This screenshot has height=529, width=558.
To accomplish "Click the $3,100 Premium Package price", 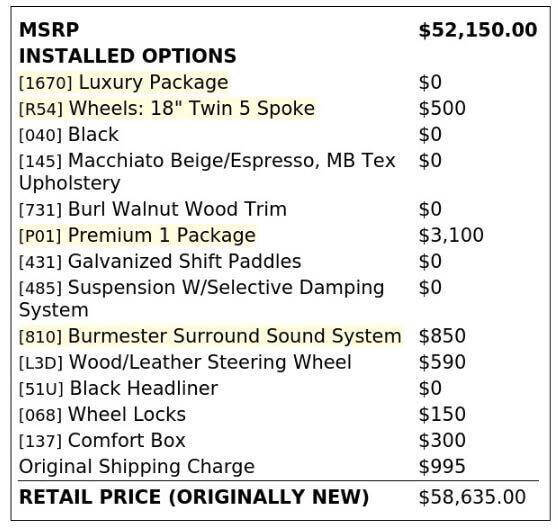I will point(451,236).
